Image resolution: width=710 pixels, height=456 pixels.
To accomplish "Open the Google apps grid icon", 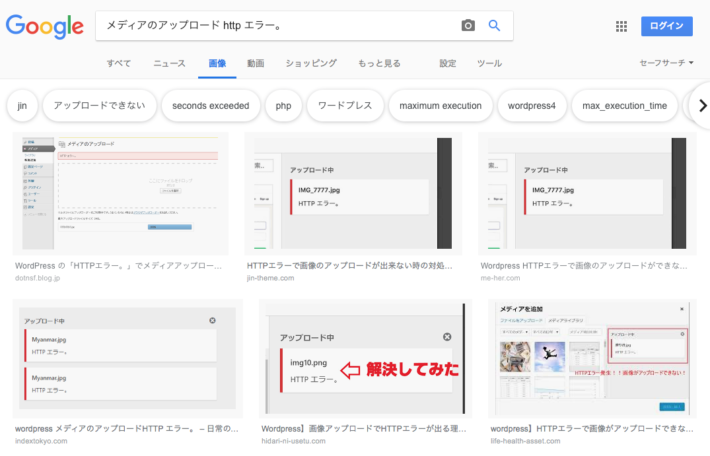I will [621, 26].
